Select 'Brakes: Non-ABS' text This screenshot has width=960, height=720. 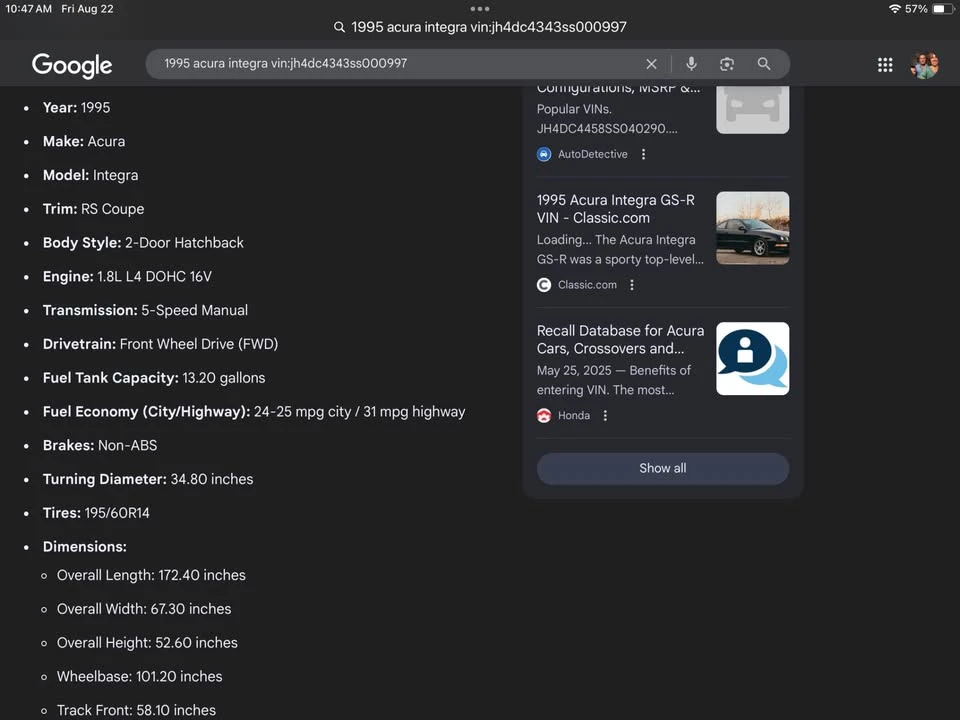[x=100, y=446]
